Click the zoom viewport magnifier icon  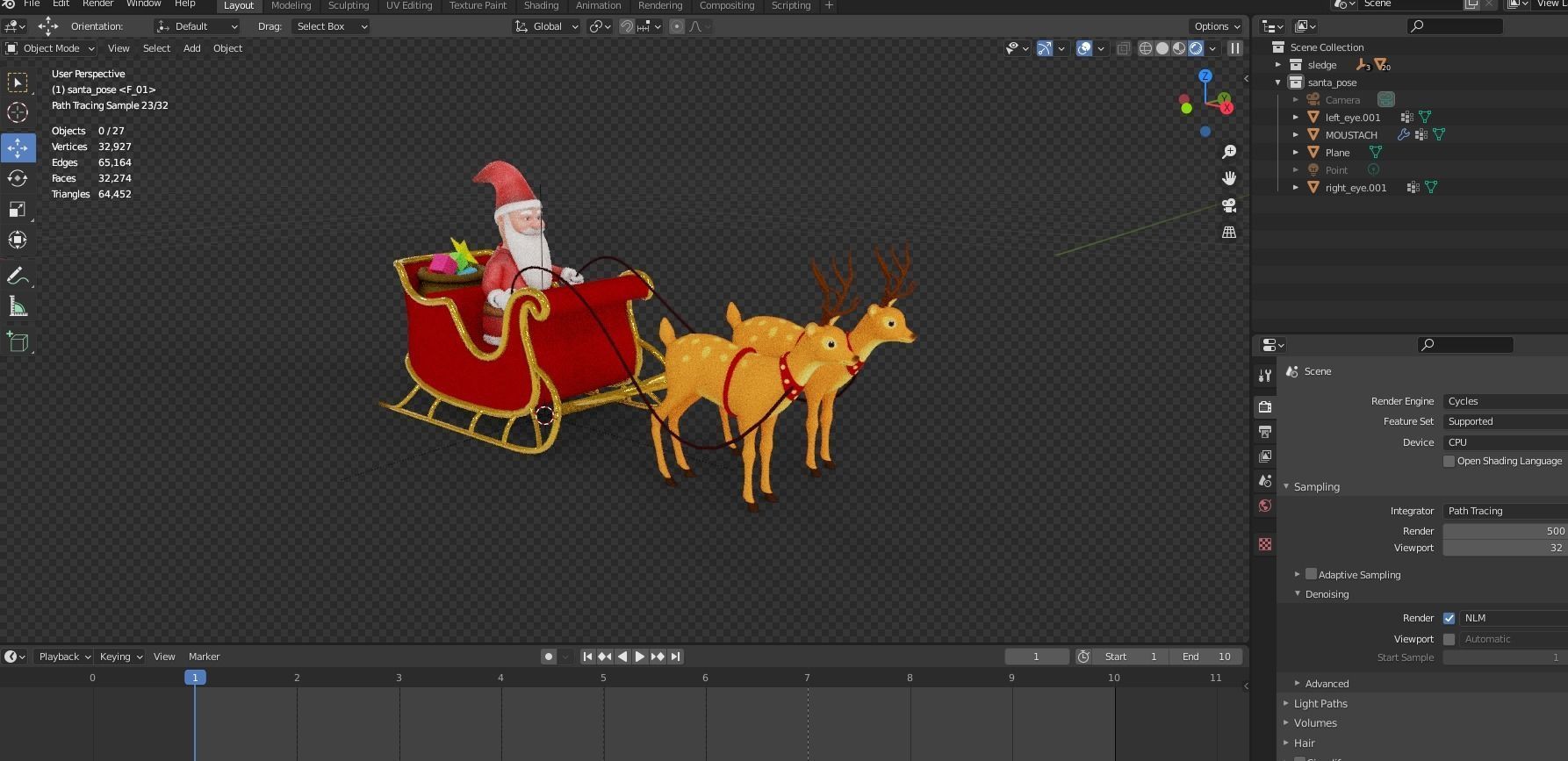[x=1229, y=152]
